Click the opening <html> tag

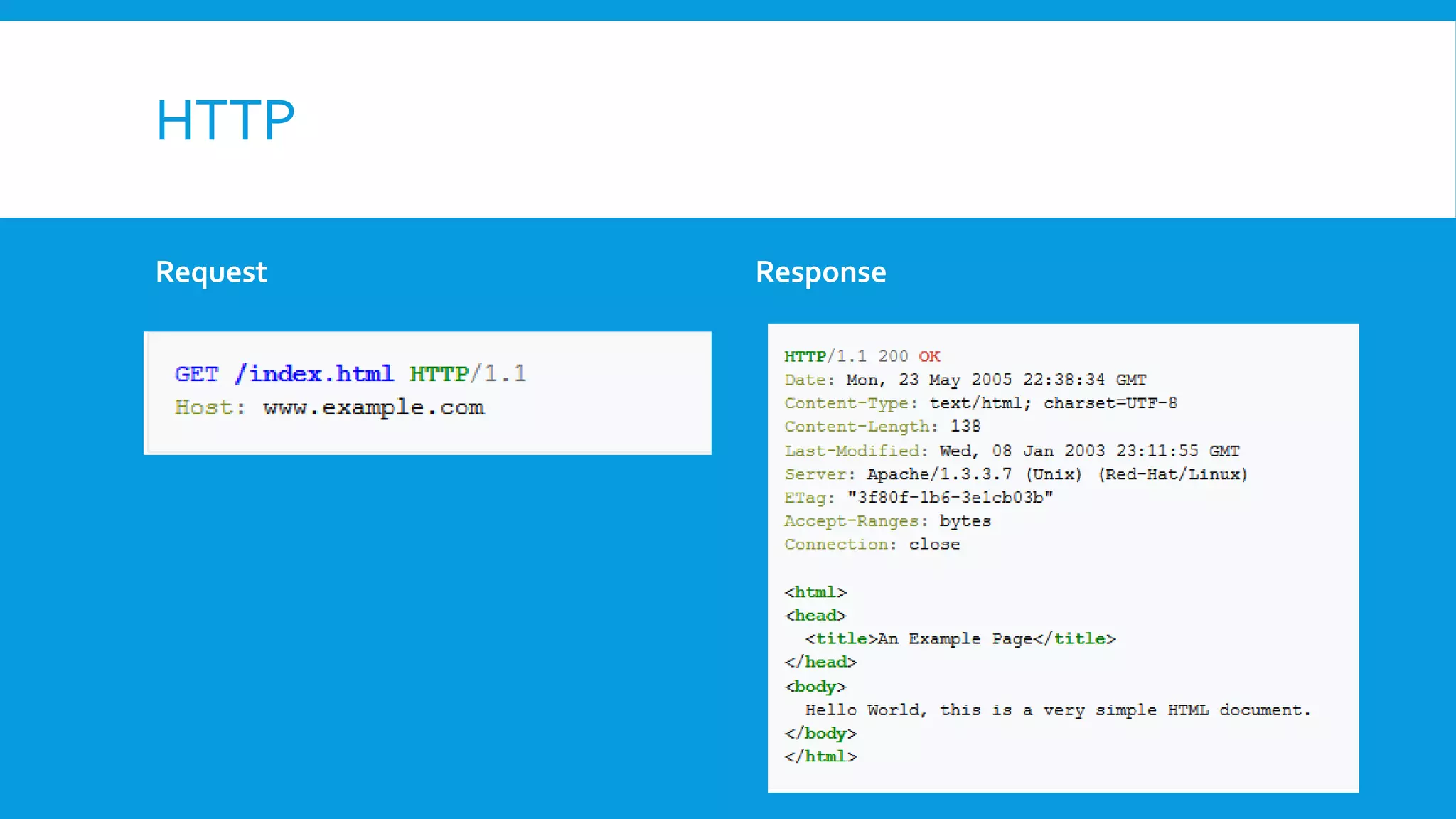(815, 592)
